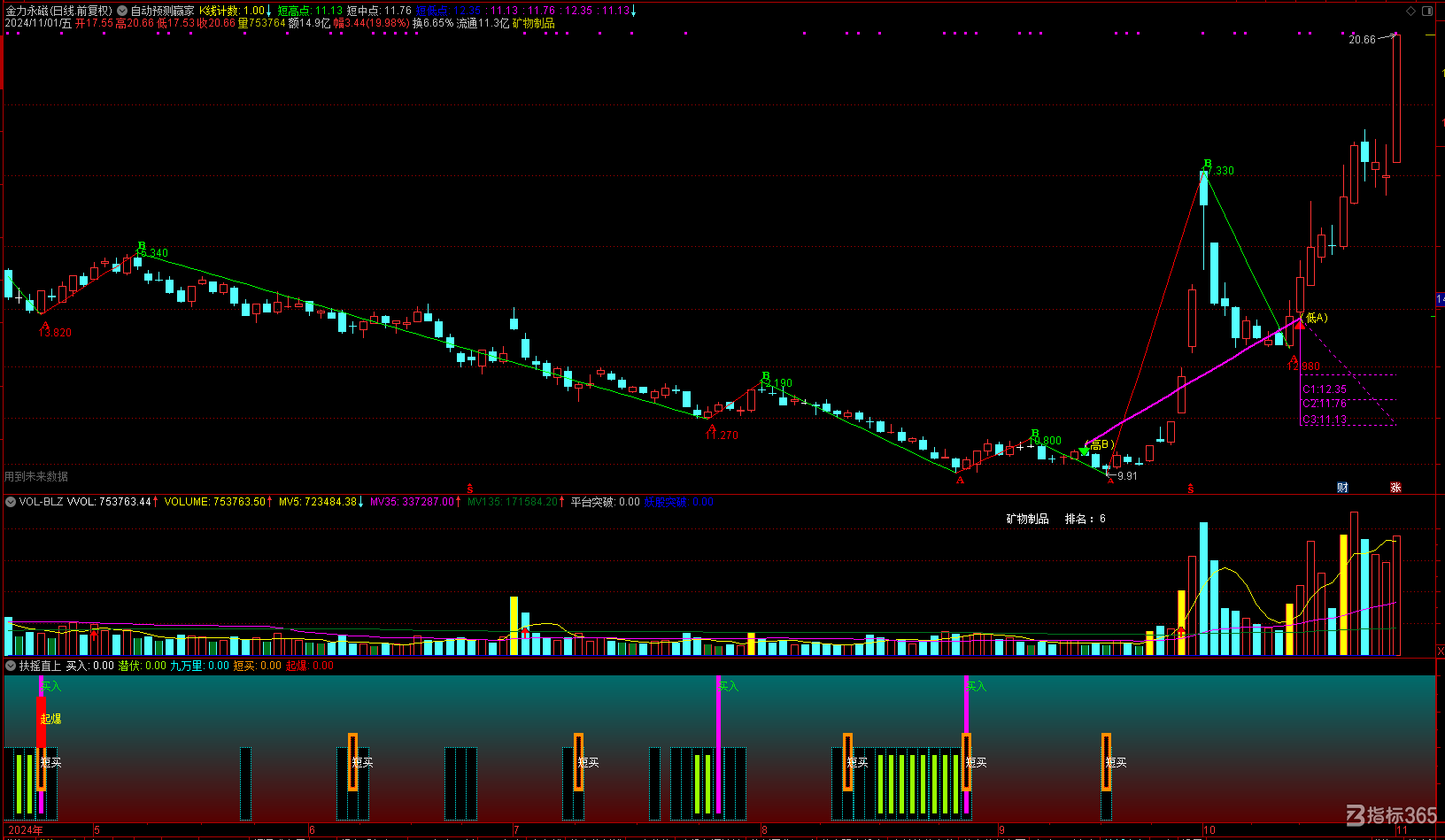Click the 扶摇直上 indicator name
Screen dimensions: 1445x840
tap(40, 666)
